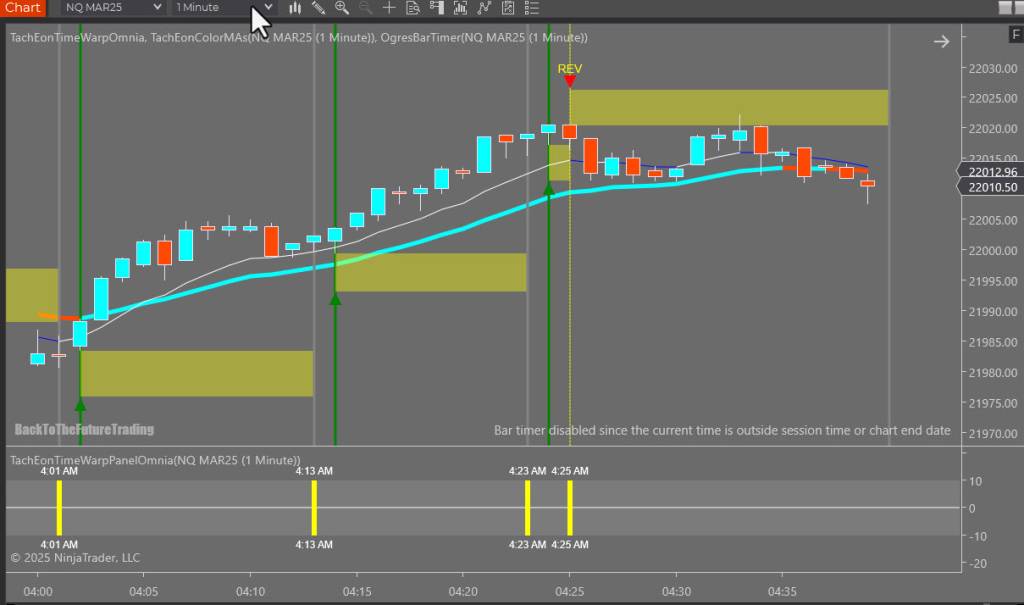Open the bar type candlestick style menu
The height and width of the screenshot is (605, 1024).
tap(295, 8)
